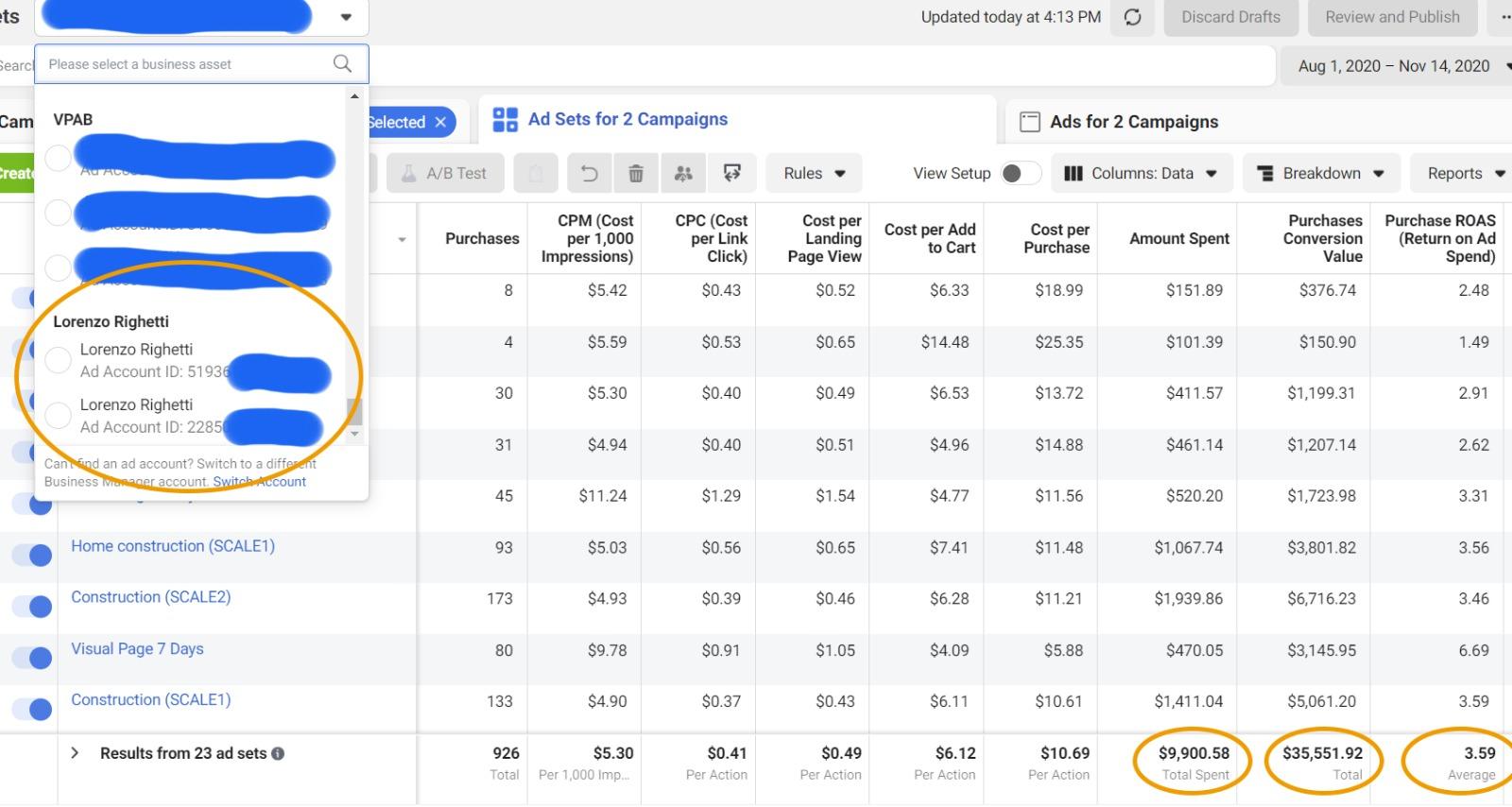Image resolution: width=1512 pixels, height=807 pixels.
Task: Expand the Results from 23 ad sets row
Action: (75, 753)
